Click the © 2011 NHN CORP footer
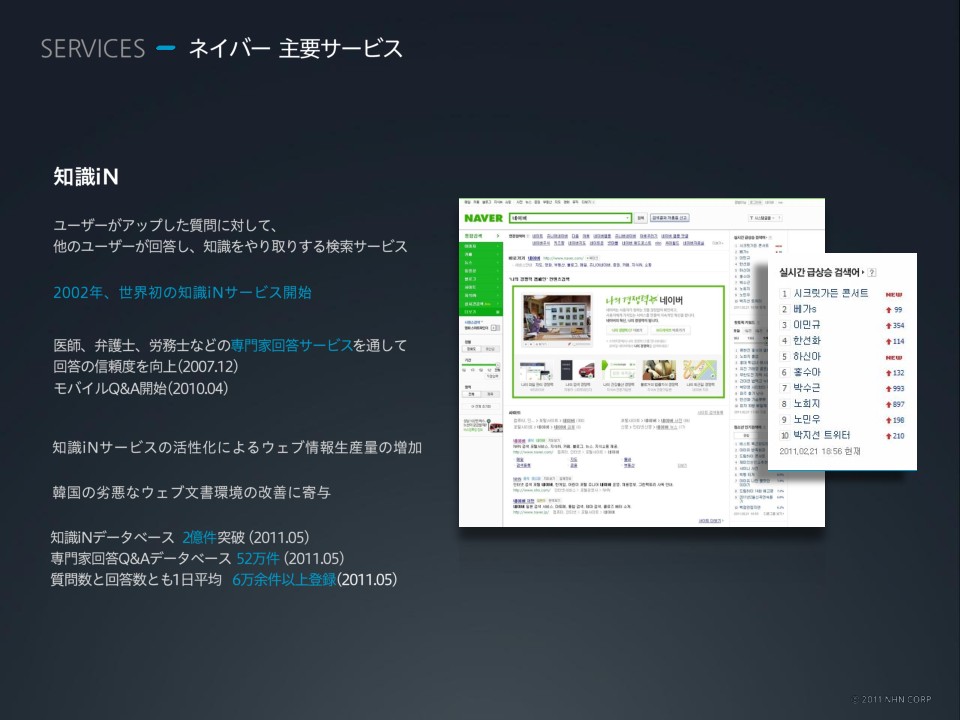The image size is (960, 720). tap(892, 699)
